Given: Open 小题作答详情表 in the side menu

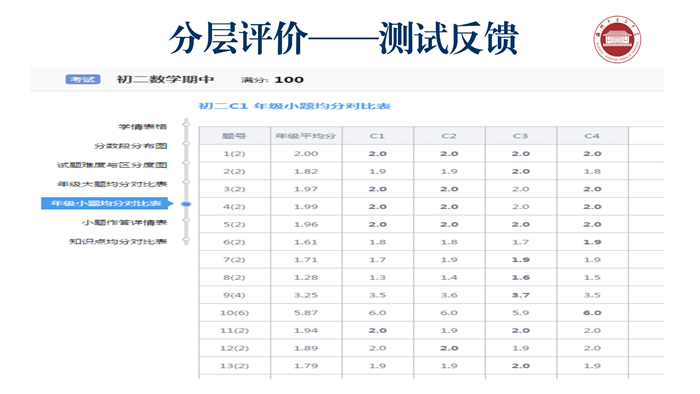Looking at the screenshot, I should 124,222.
